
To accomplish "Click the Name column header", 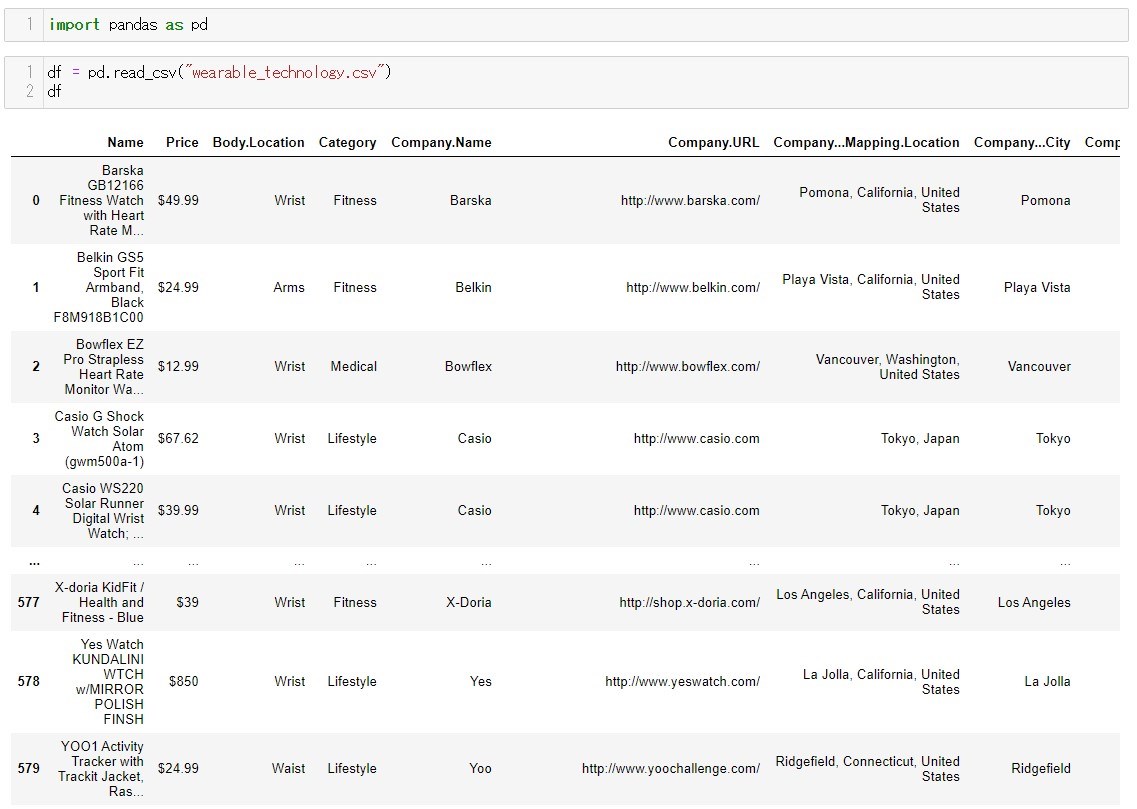I will click(x=125, y=143).
